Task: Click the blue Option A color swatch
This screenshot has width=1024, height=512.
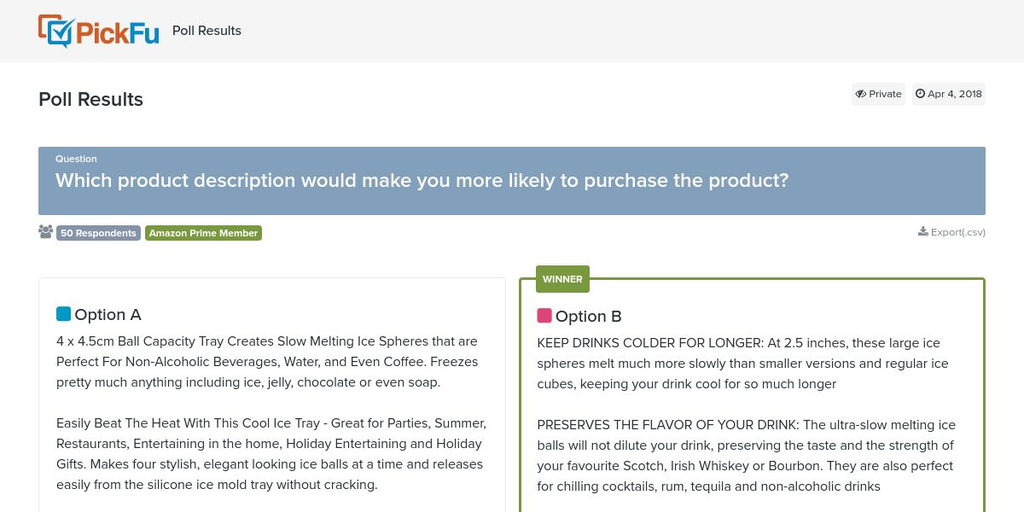Action: tap(64, 314)
